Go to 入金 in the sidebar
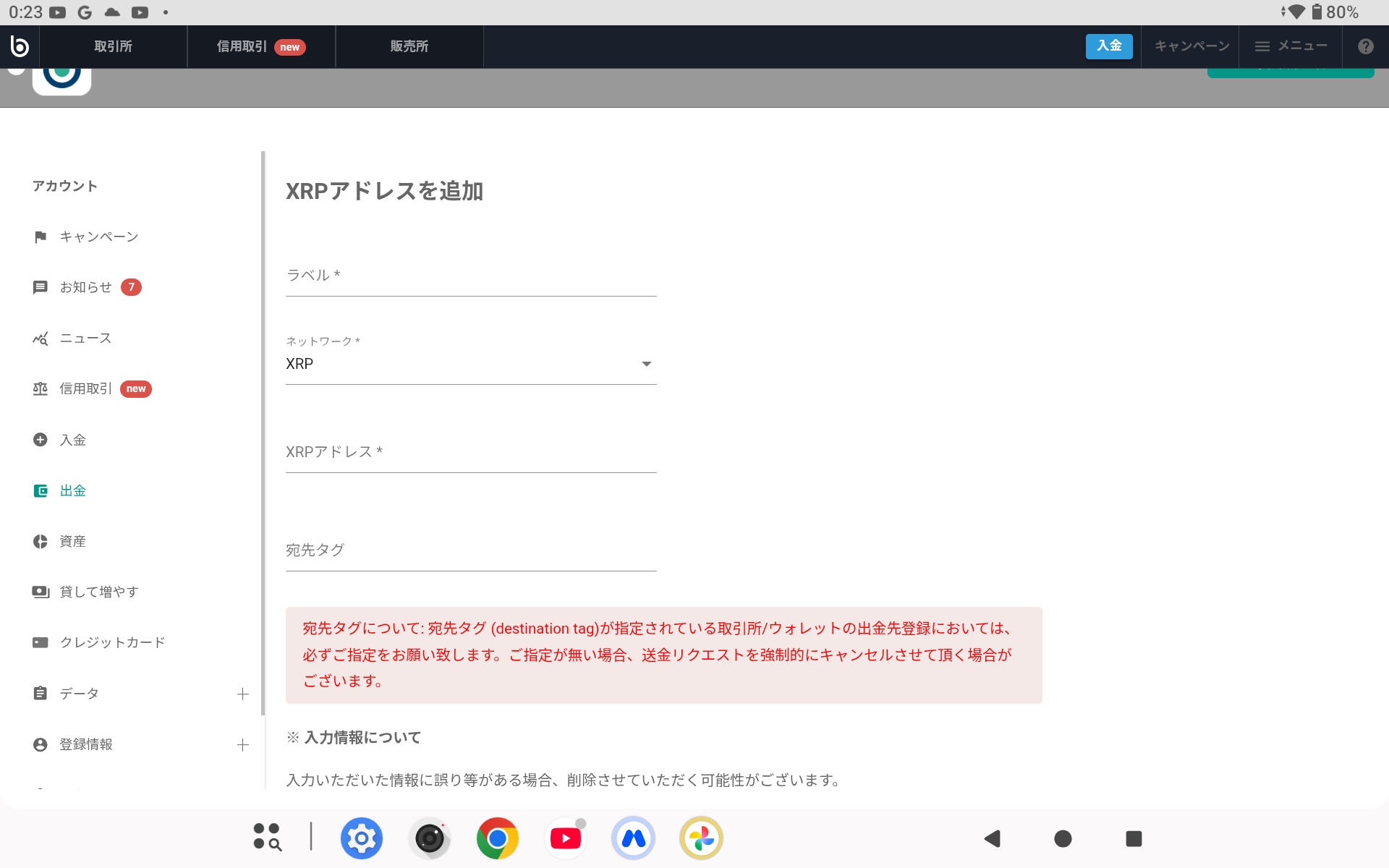 (x=72, y=440)
